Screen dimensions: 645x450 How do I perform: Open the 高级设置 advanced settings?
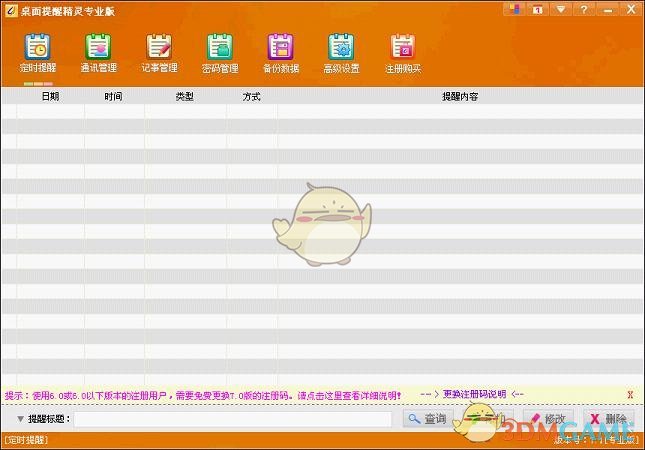click(x=341, y=53)
